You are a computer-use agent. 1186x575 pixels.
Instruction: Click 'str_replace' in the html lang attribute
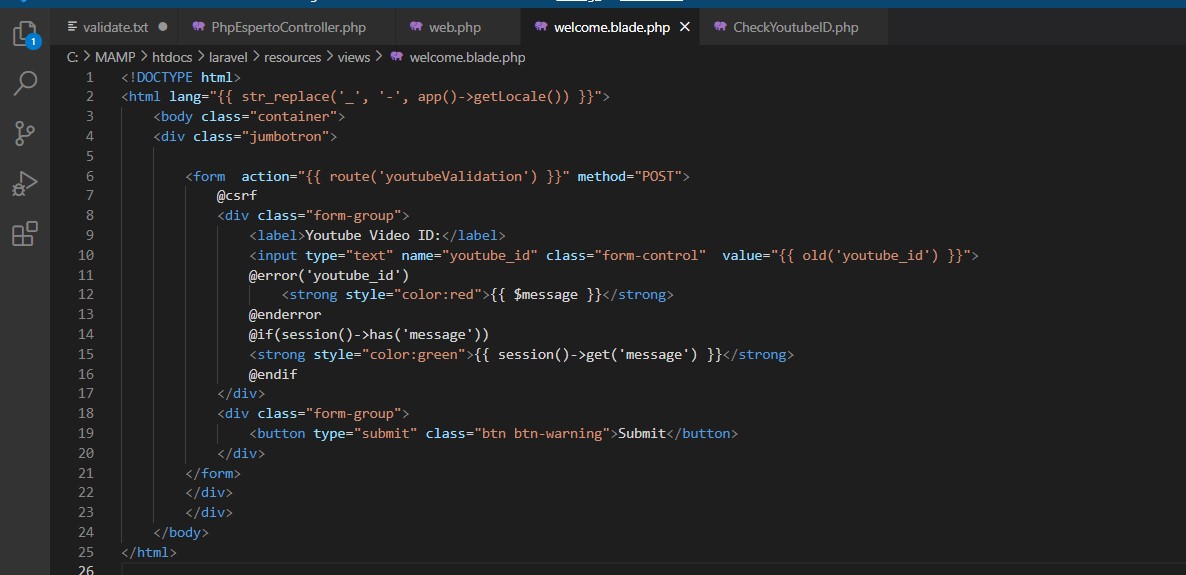285,97
